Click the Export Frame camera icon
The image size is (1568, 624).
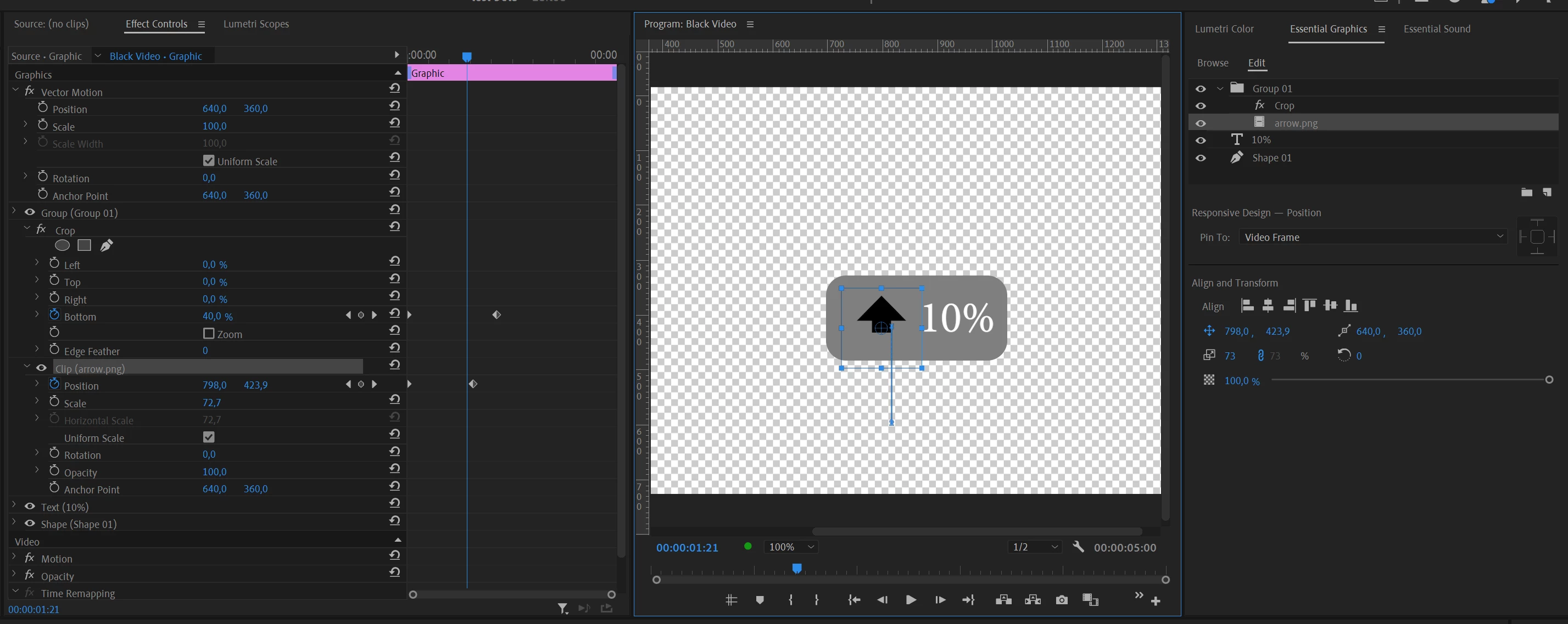point(1062,600)
